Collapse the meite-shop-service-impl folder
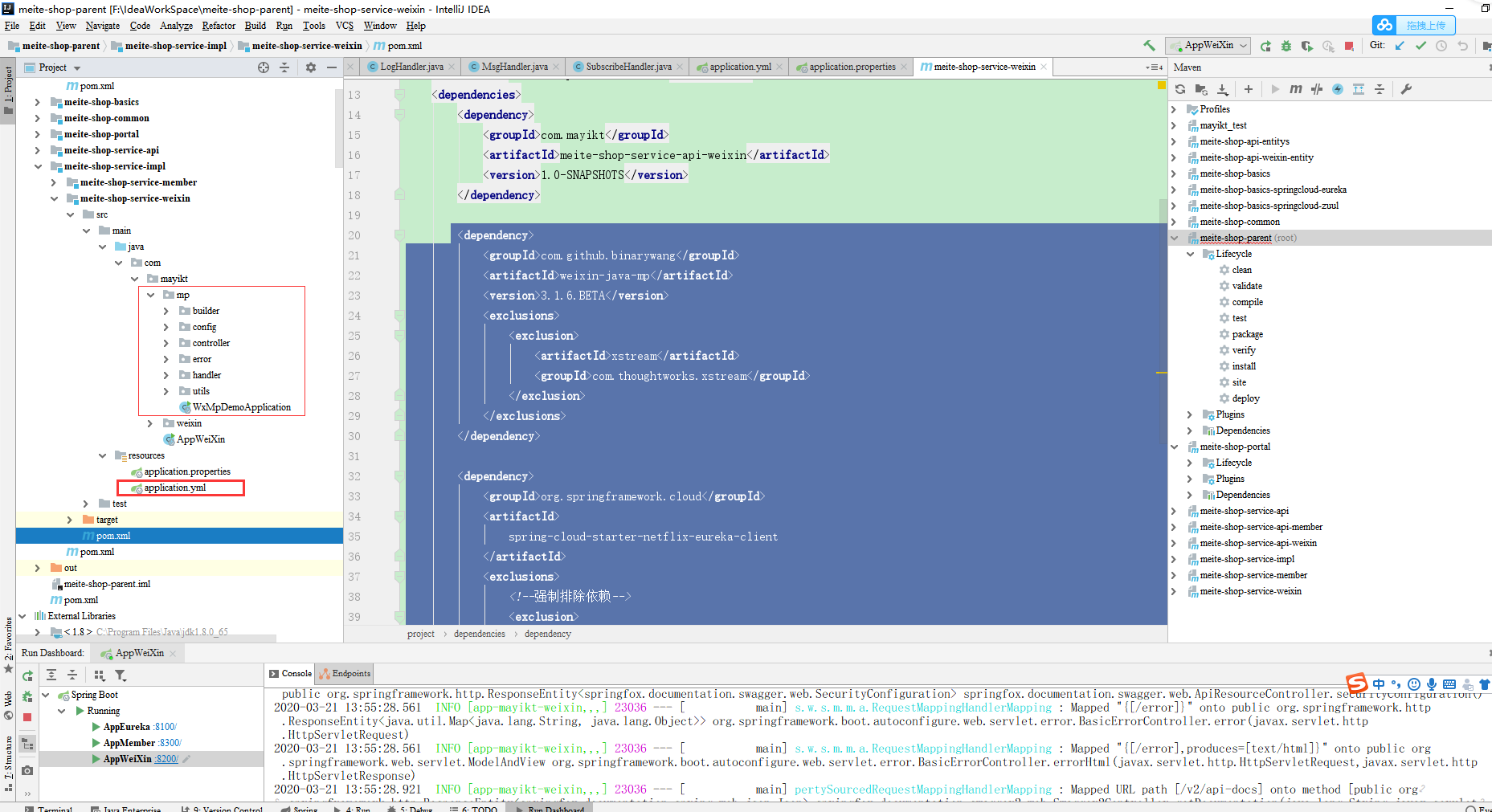 pos(38,166)
